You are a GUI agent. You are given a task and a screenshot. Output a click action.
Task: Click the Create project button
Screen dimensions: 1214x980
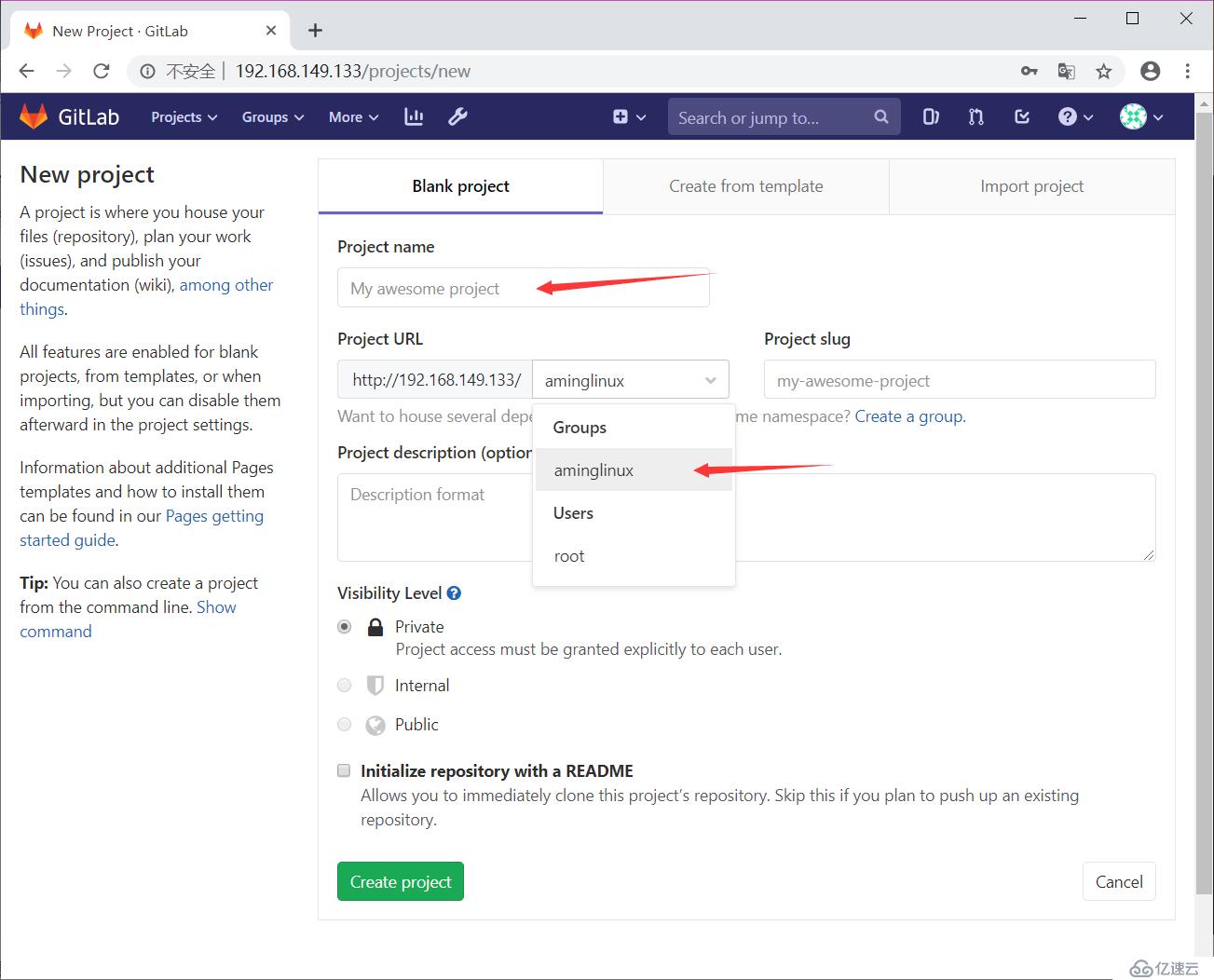pos(401,881)
